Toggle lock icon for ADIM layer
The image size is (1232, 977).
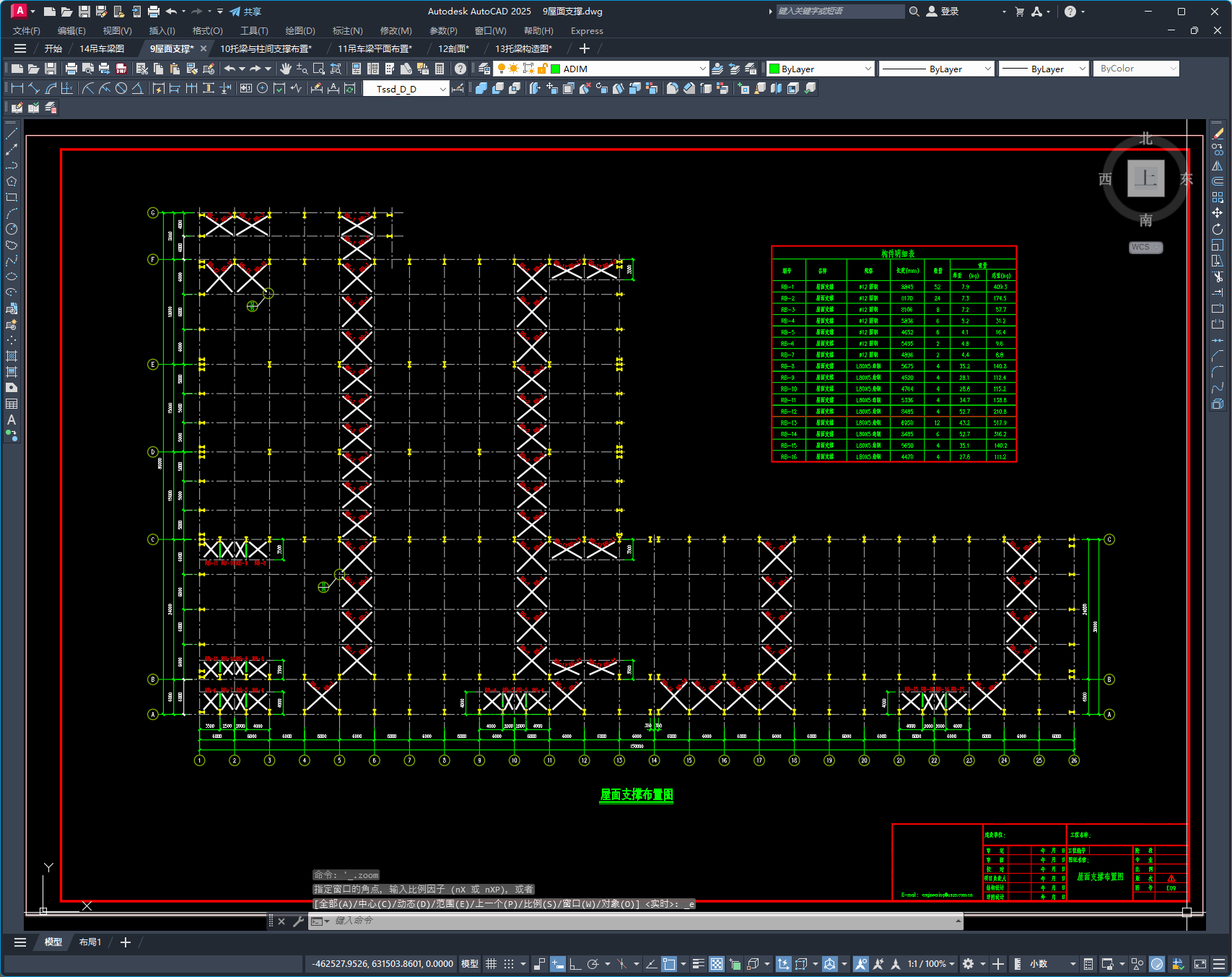(542, 69)
